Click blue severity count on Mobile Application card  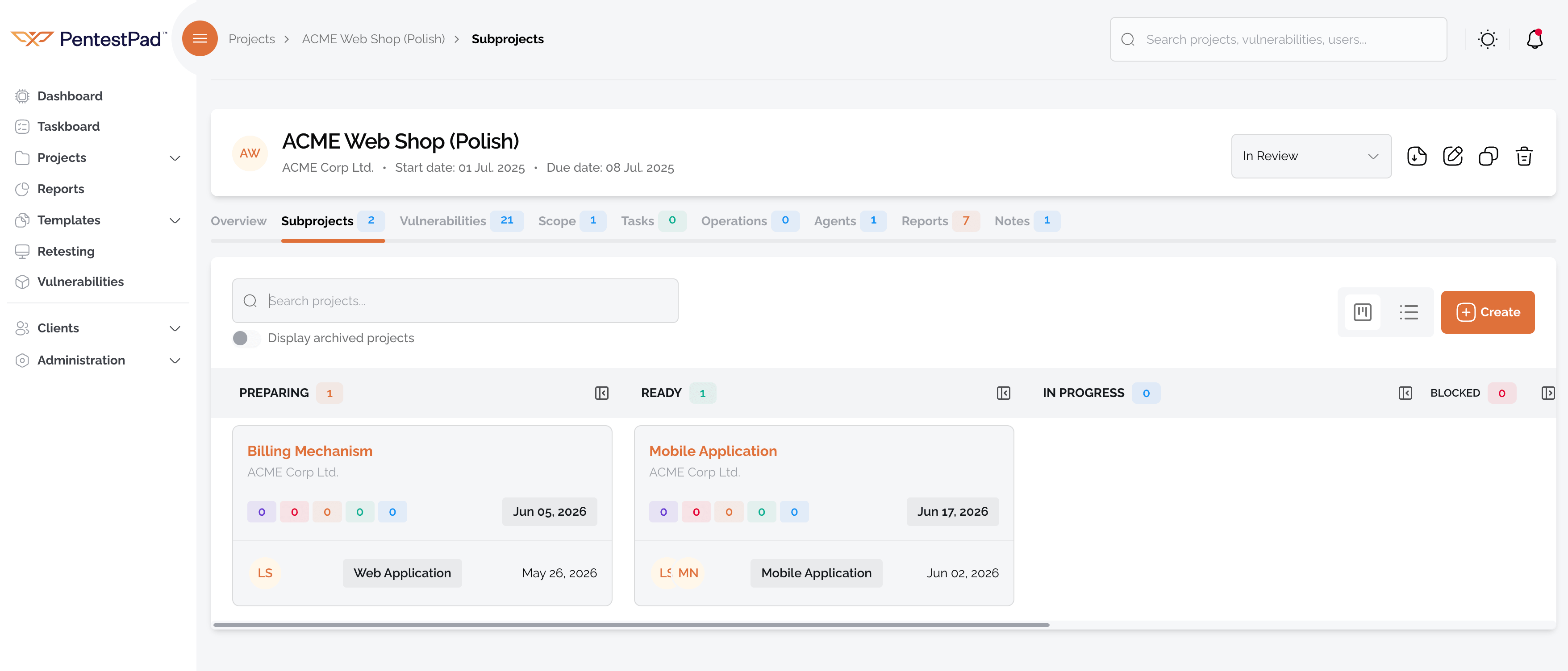click(x=794, y=512)
